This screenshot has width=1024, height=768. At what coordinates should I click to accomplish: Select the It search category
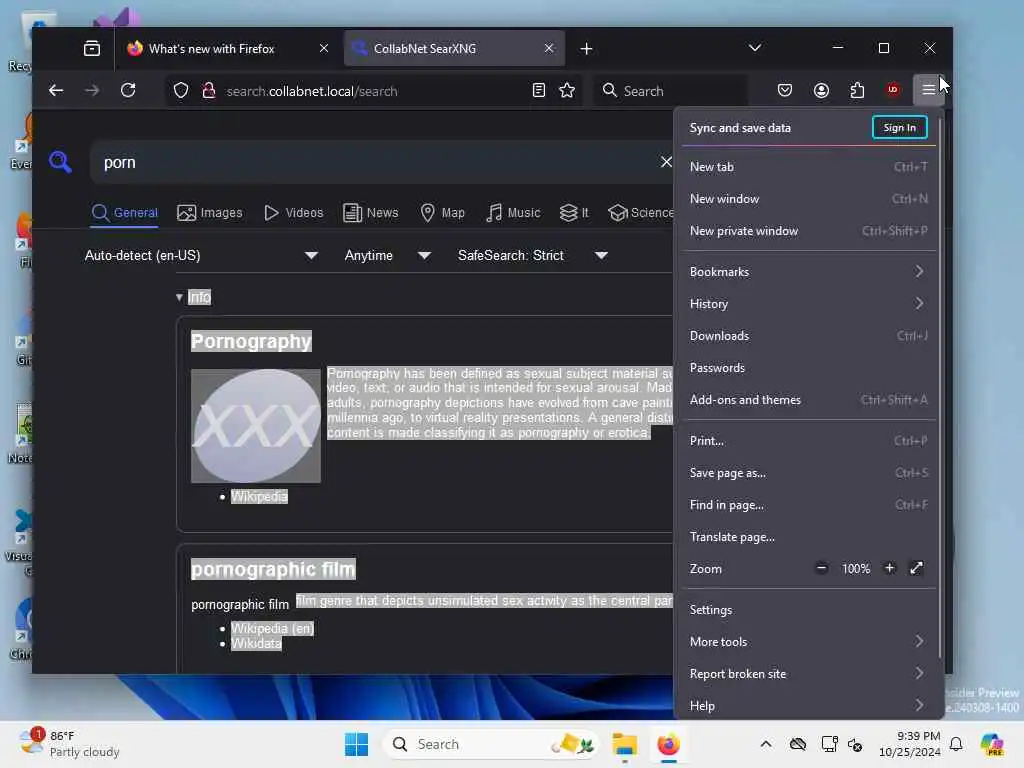(575, 213)
